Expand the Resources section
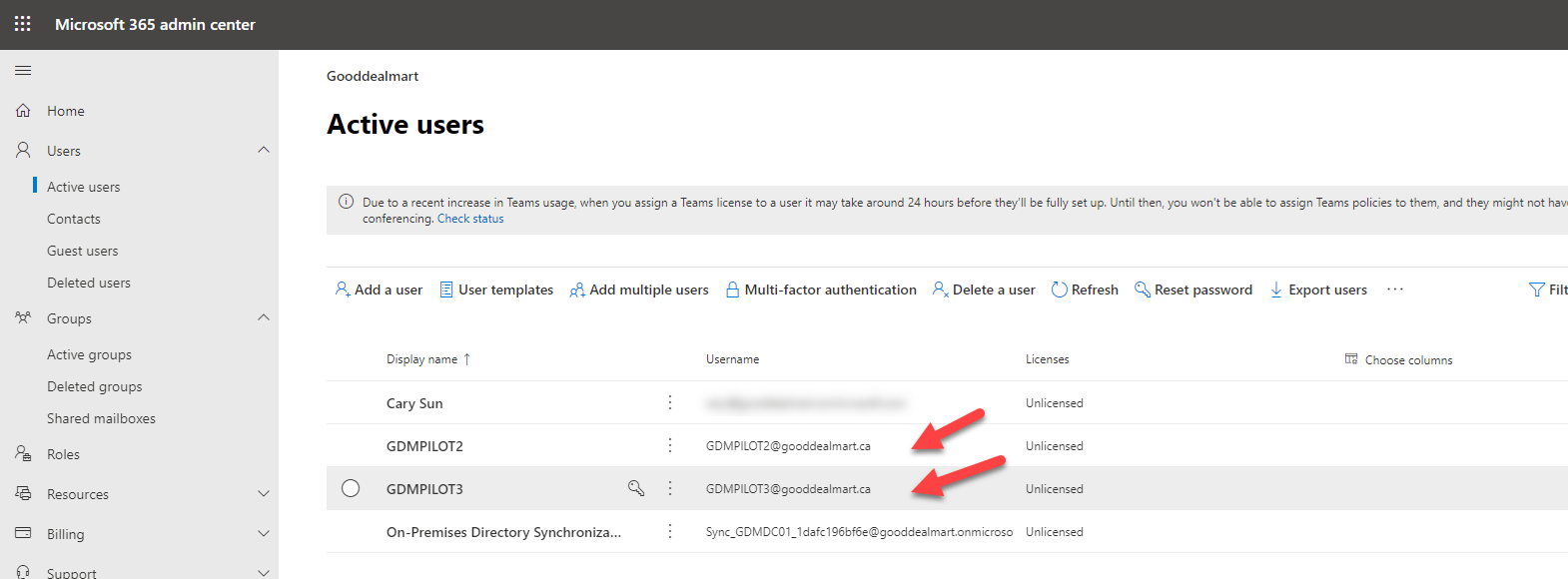This screenshot has height=579, width=1568. (x=264, y=494)
